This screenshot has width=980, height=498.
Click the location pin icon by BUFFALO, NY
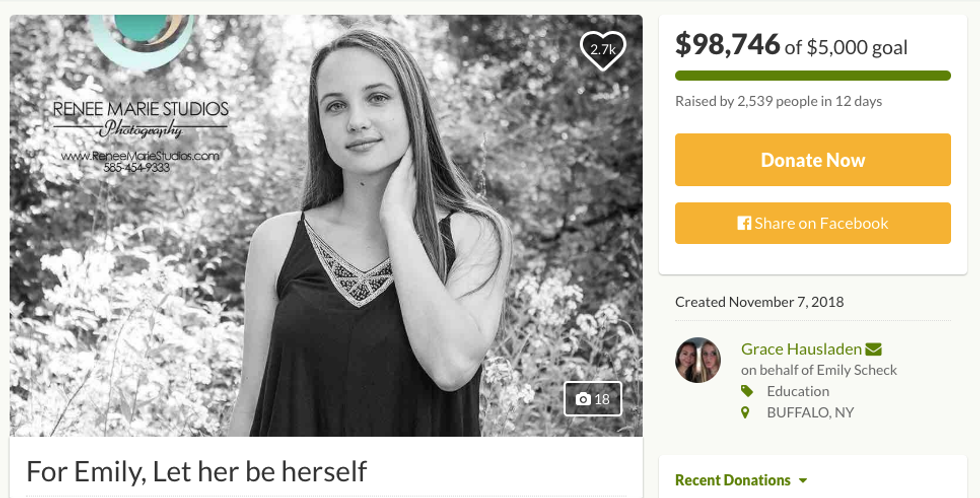pyautogui.click(x=745, y=412)
